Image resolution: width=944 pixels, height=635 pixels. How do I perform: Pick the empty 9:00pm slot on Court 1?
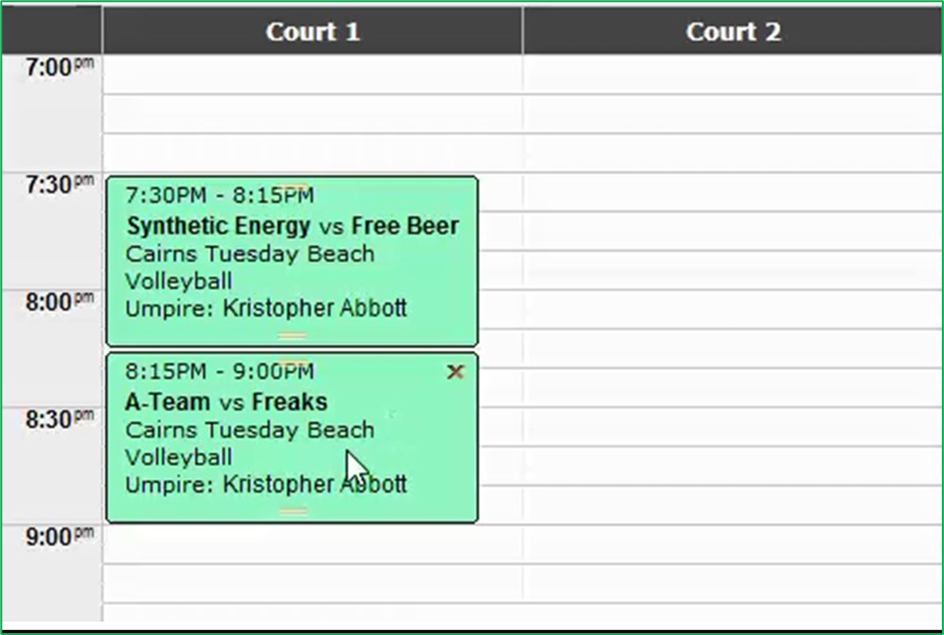click(x=312, y=545)
